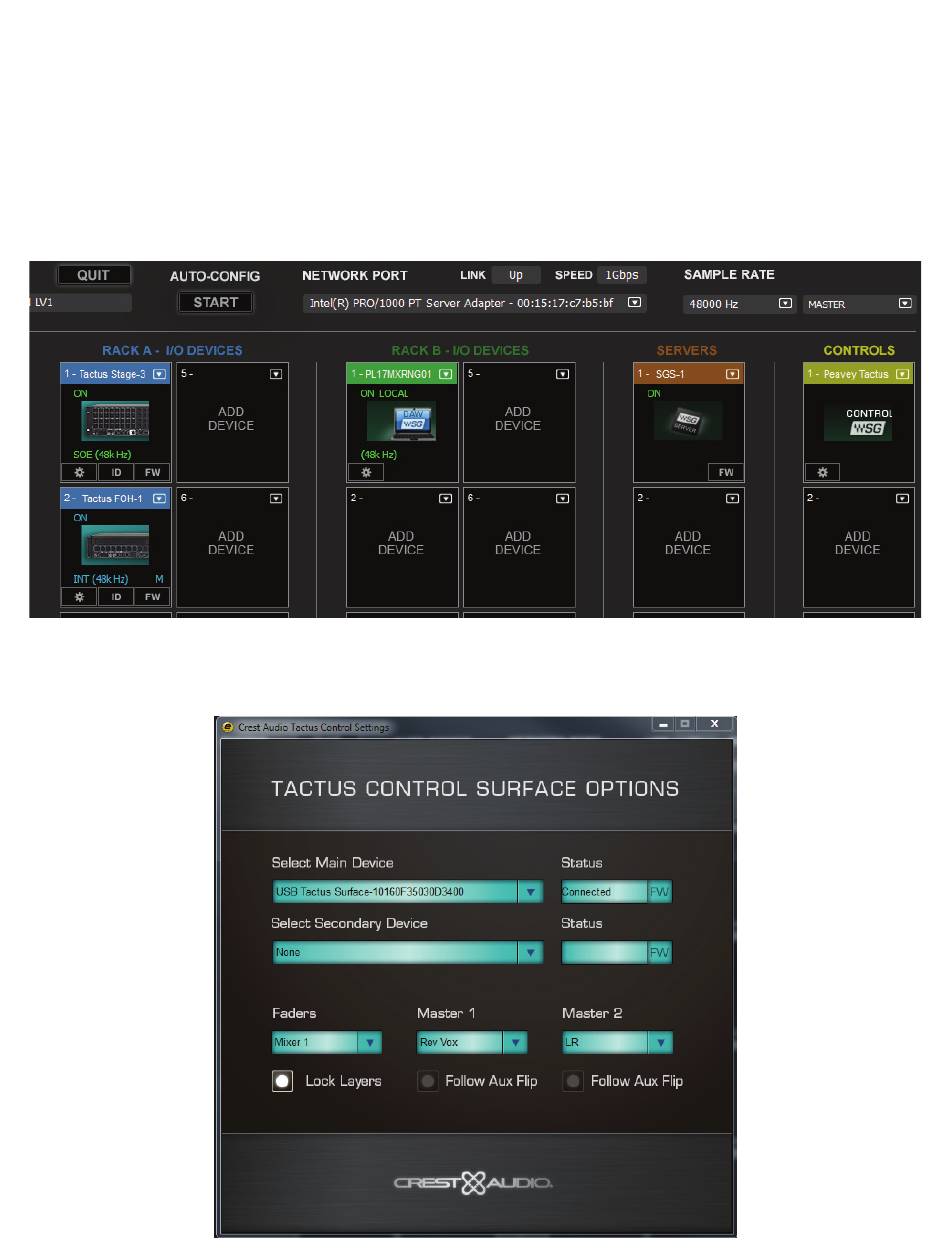Screen dimensions: 950x1248
Task: Open Faders Mixer 1 dropdown
Action: tap(370, 1043)
